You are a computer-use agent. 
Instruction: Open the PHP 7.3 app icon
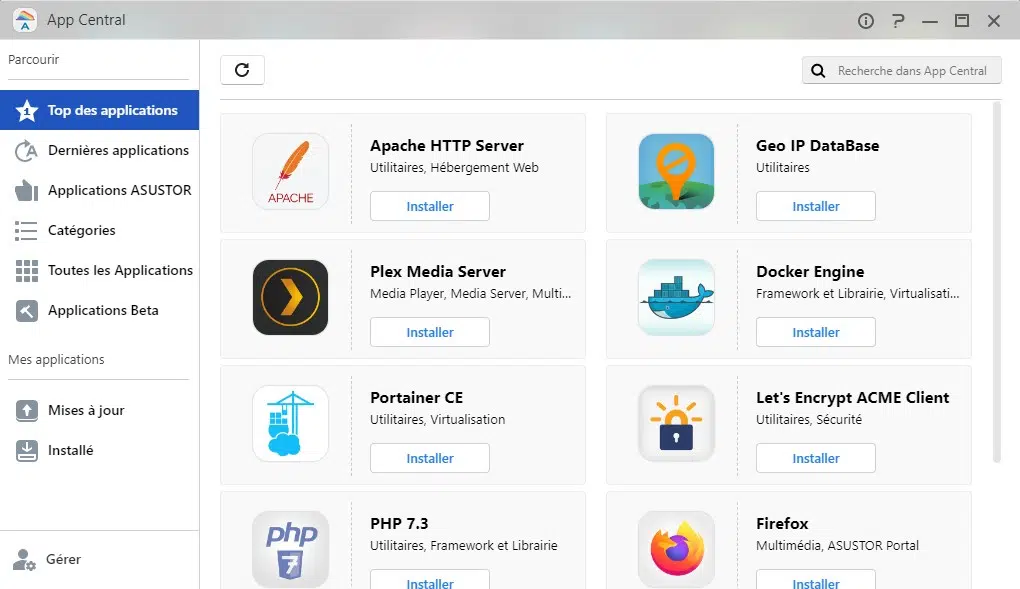coord(290,549)
